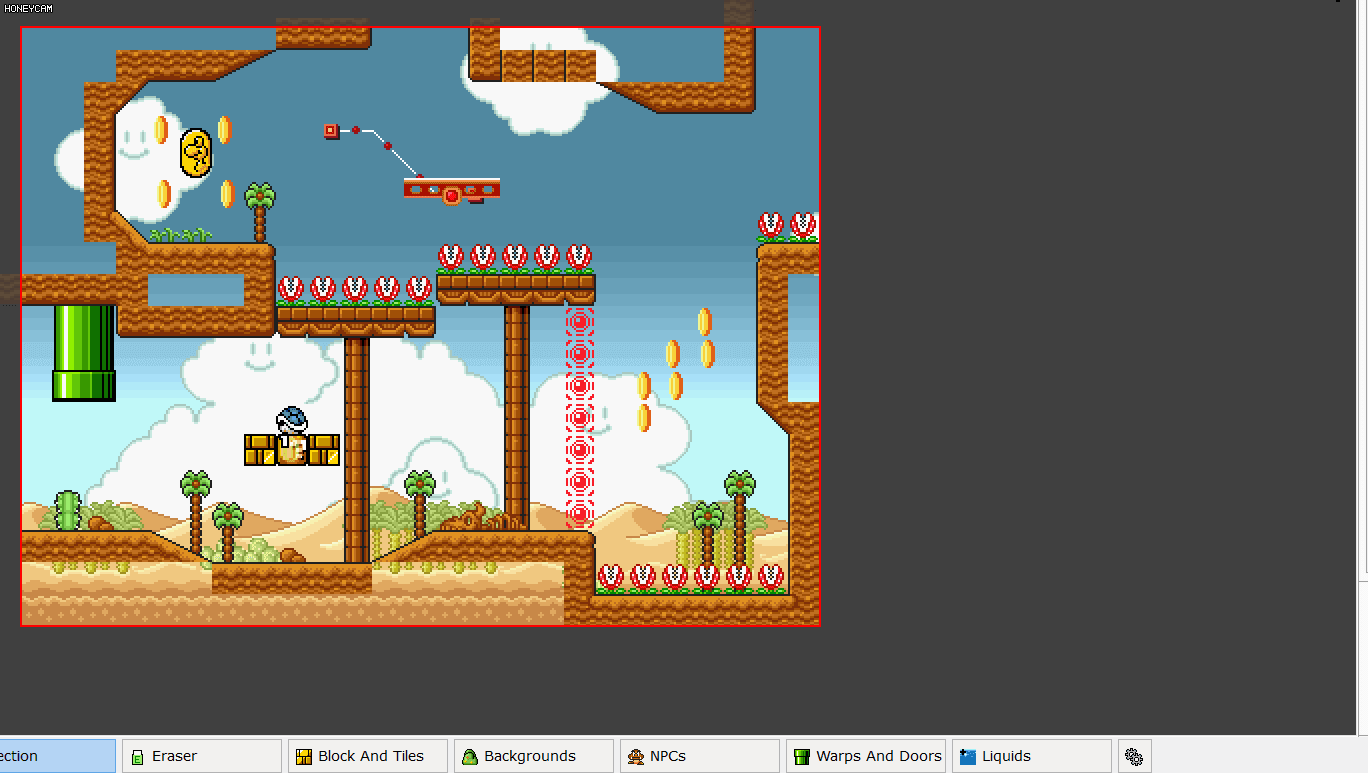Open the Backgrounds toolbox

534,756
